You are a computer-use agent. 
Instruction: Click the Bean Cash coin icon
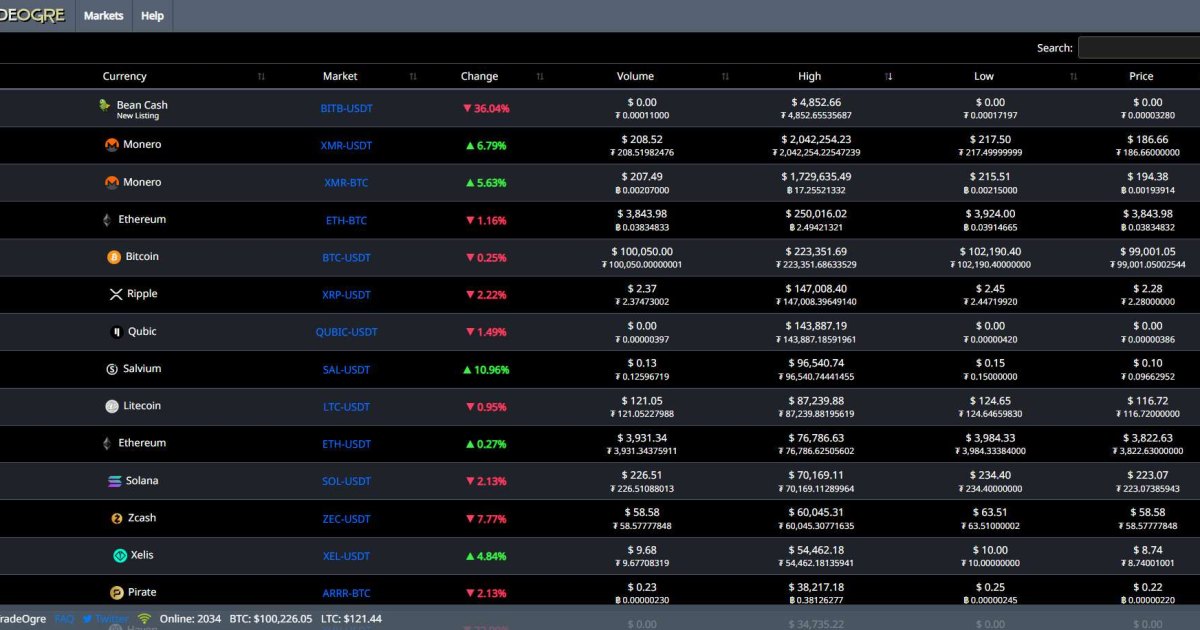104,105
